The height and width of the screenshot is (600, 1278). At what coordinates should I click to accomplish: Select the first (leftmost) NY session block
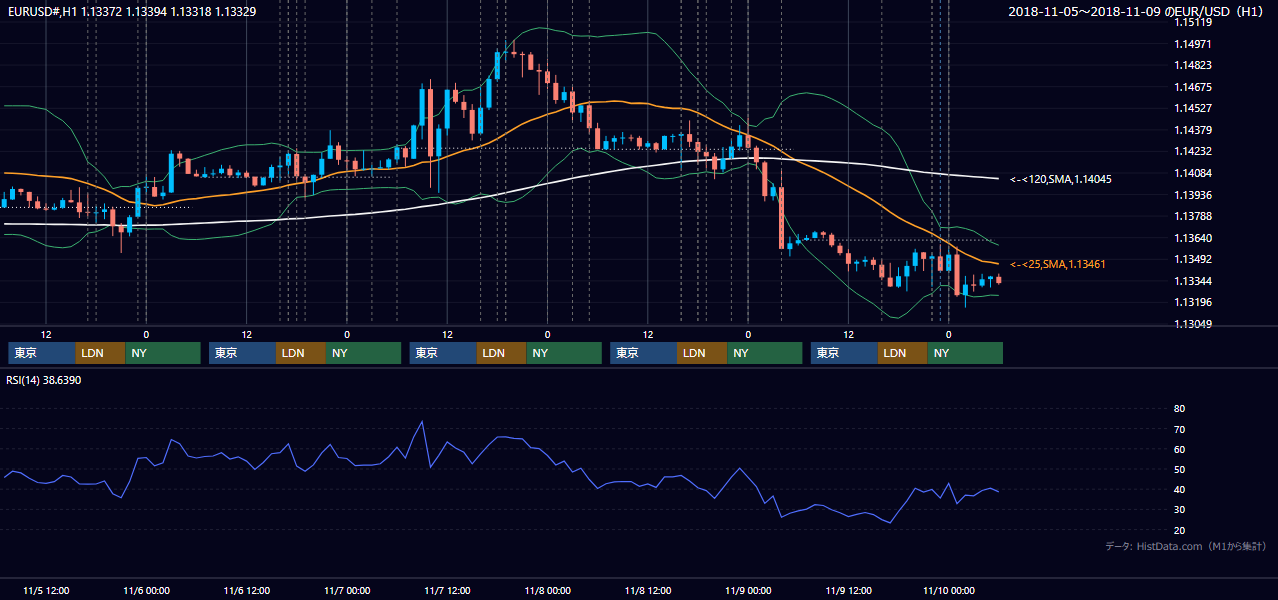tap(163, 353)
